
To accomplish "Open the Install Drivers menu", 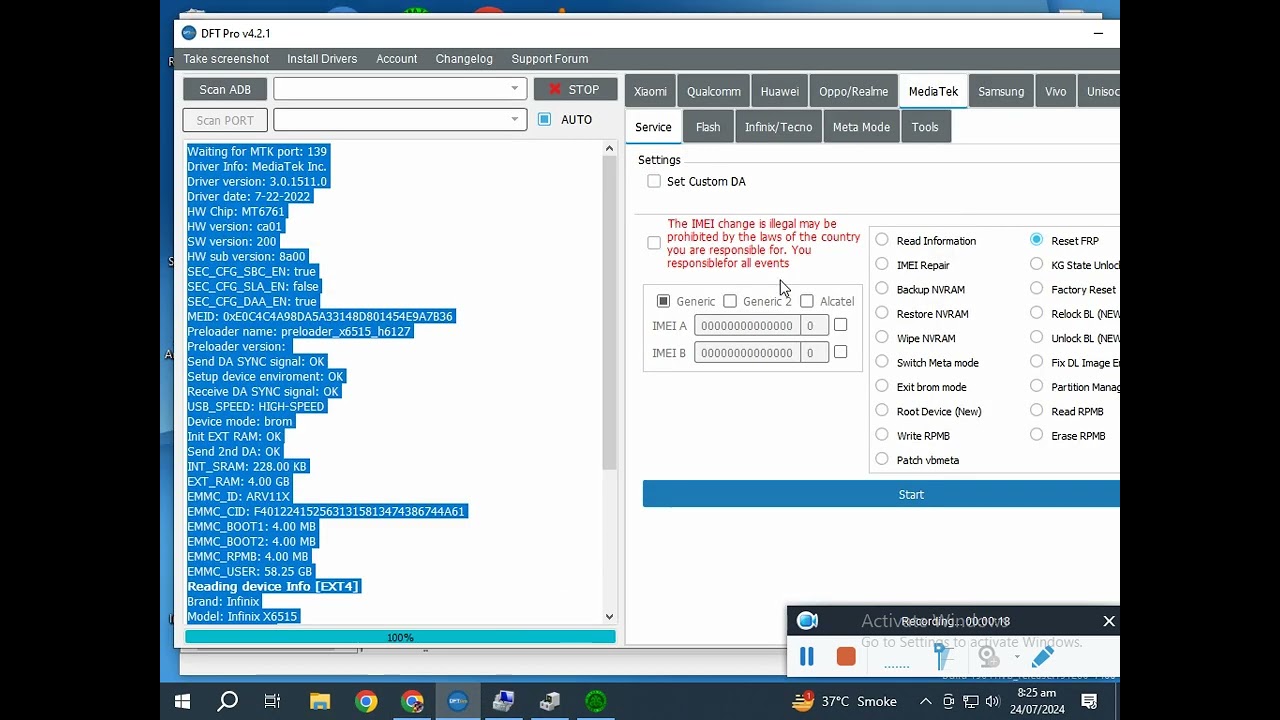I will (x=322, y=59).
